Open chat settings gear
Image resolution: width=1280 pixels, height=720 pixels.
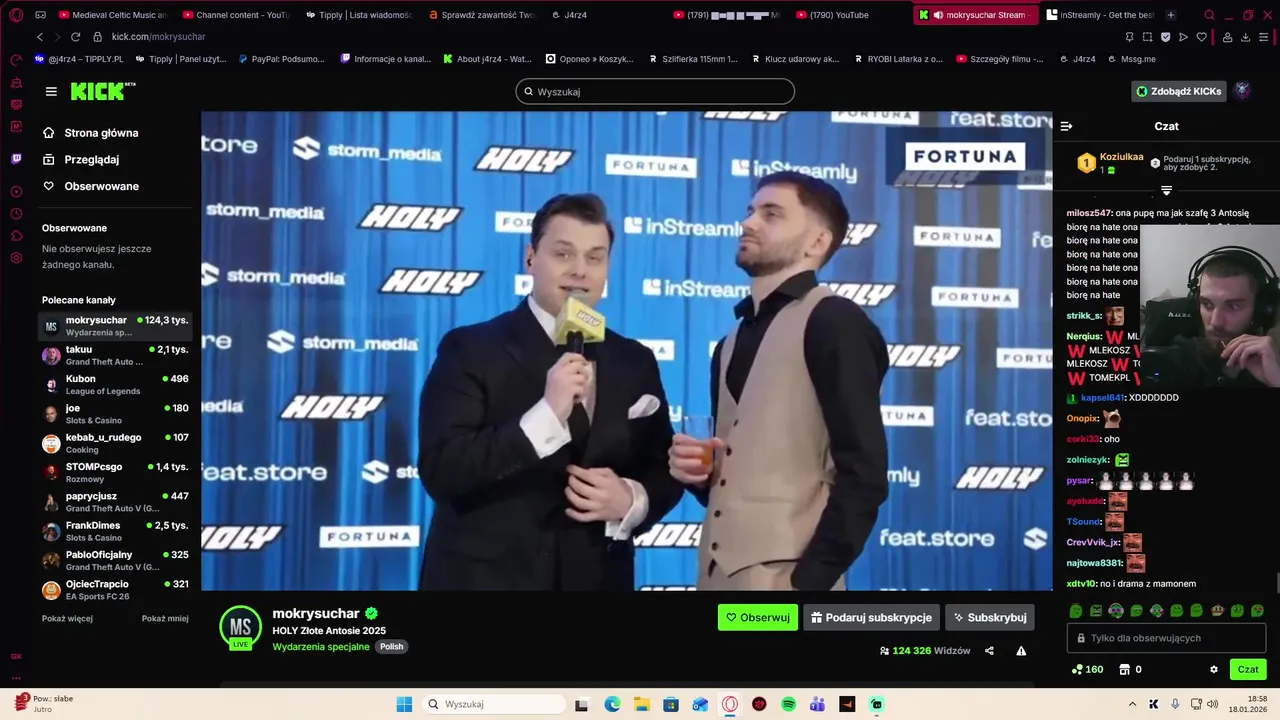[x=1214, y=669]
